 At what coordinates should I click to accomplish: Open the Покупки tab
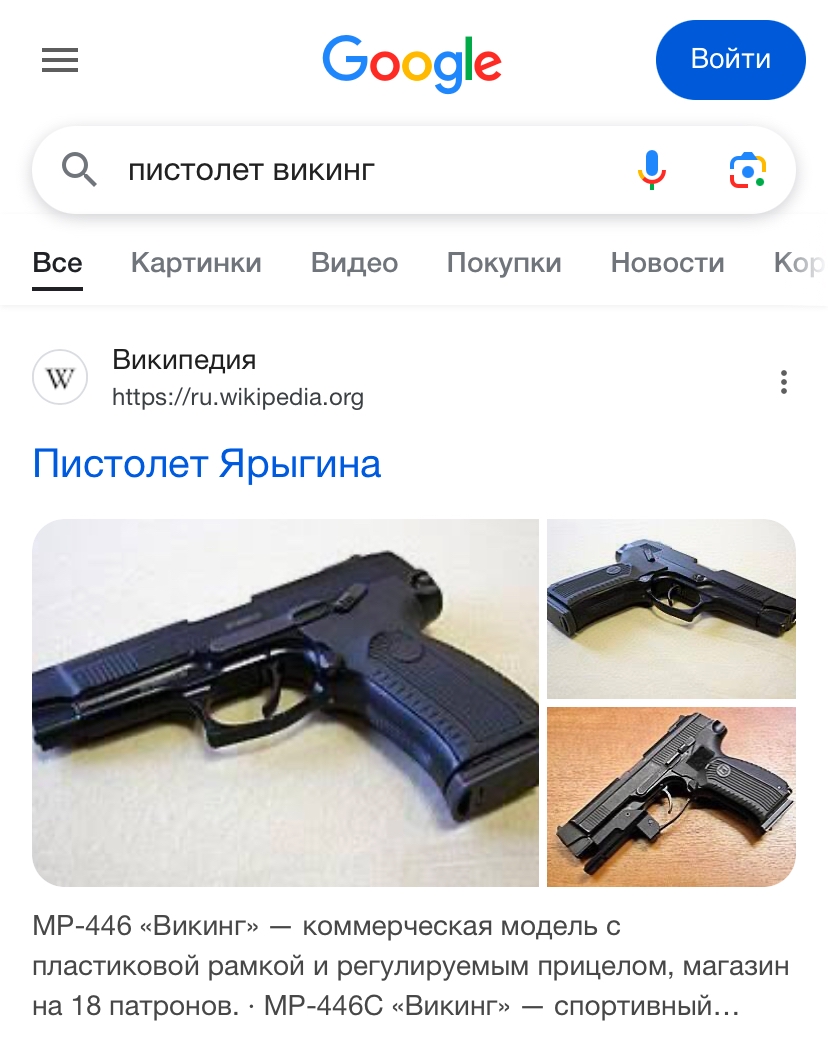[x=504, y=263]
